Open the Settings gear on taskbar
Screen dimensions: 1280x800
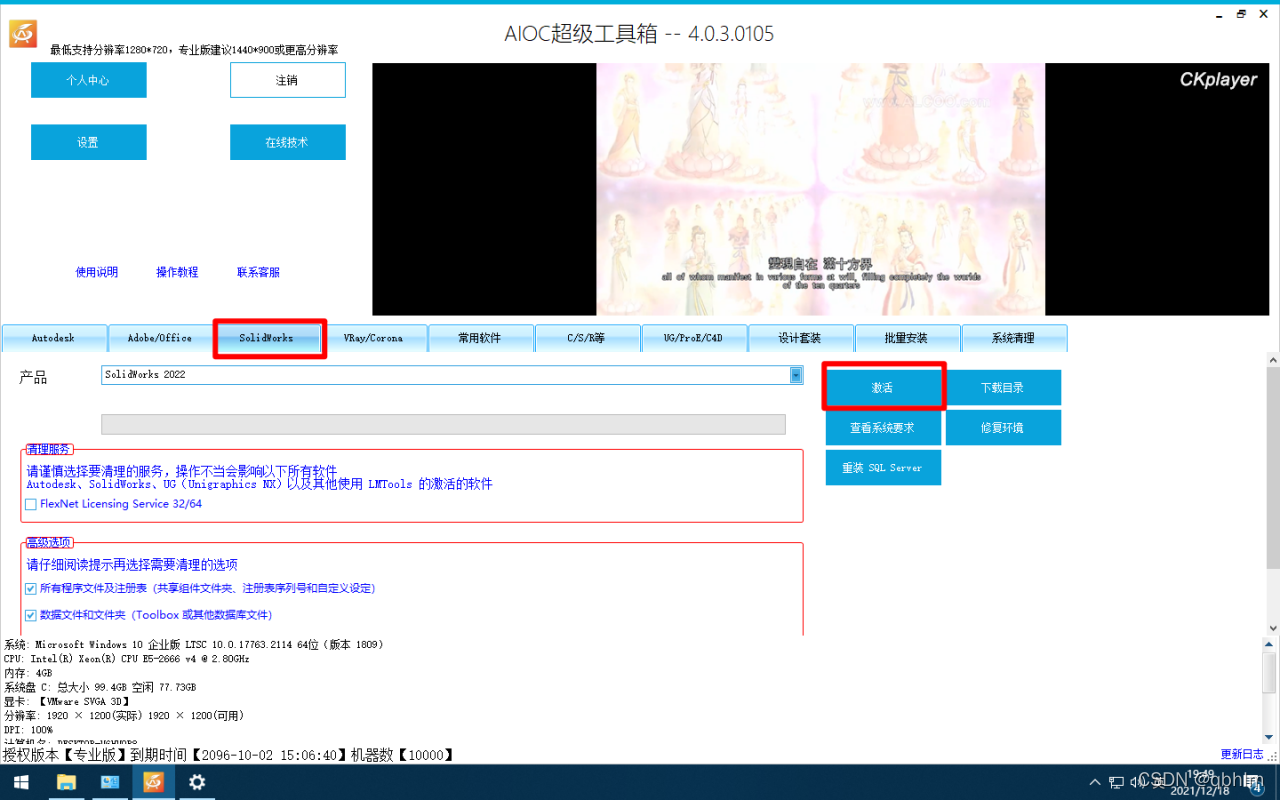pos(197,782)
